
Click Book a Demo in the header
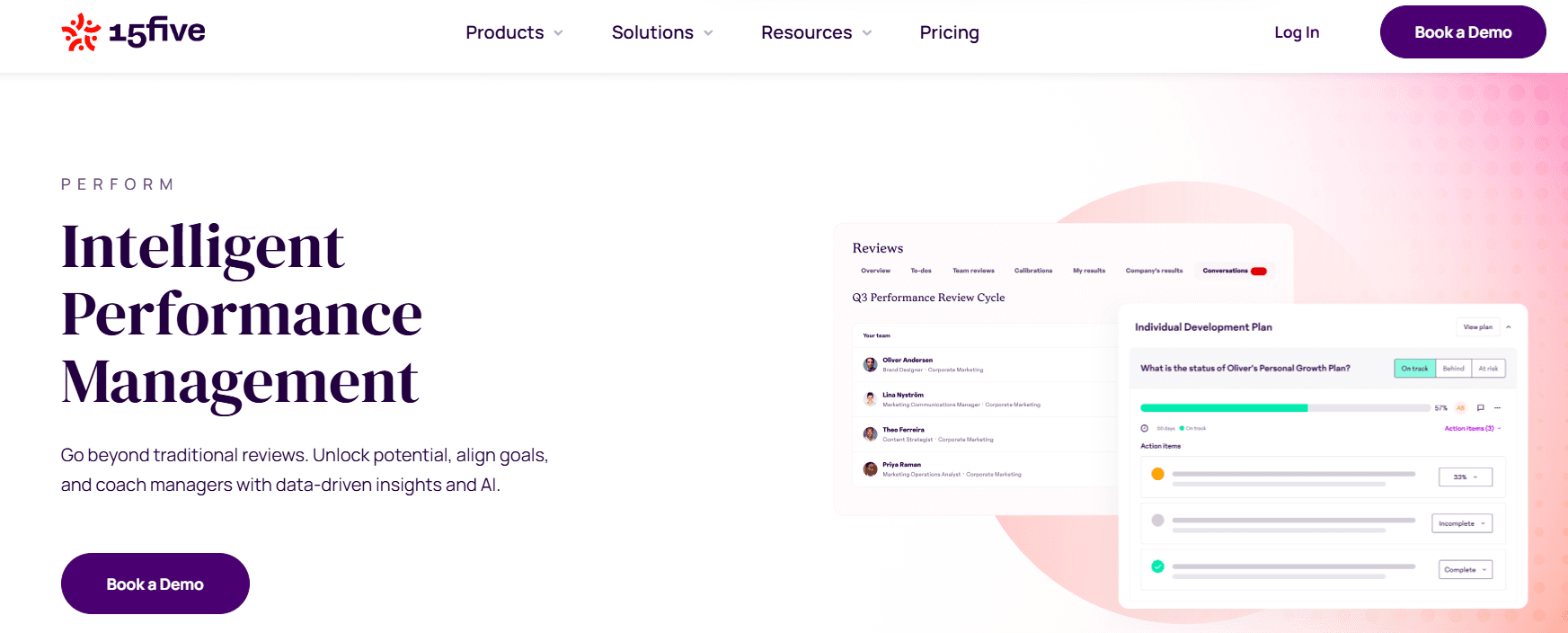click(x=1463, y=32)
